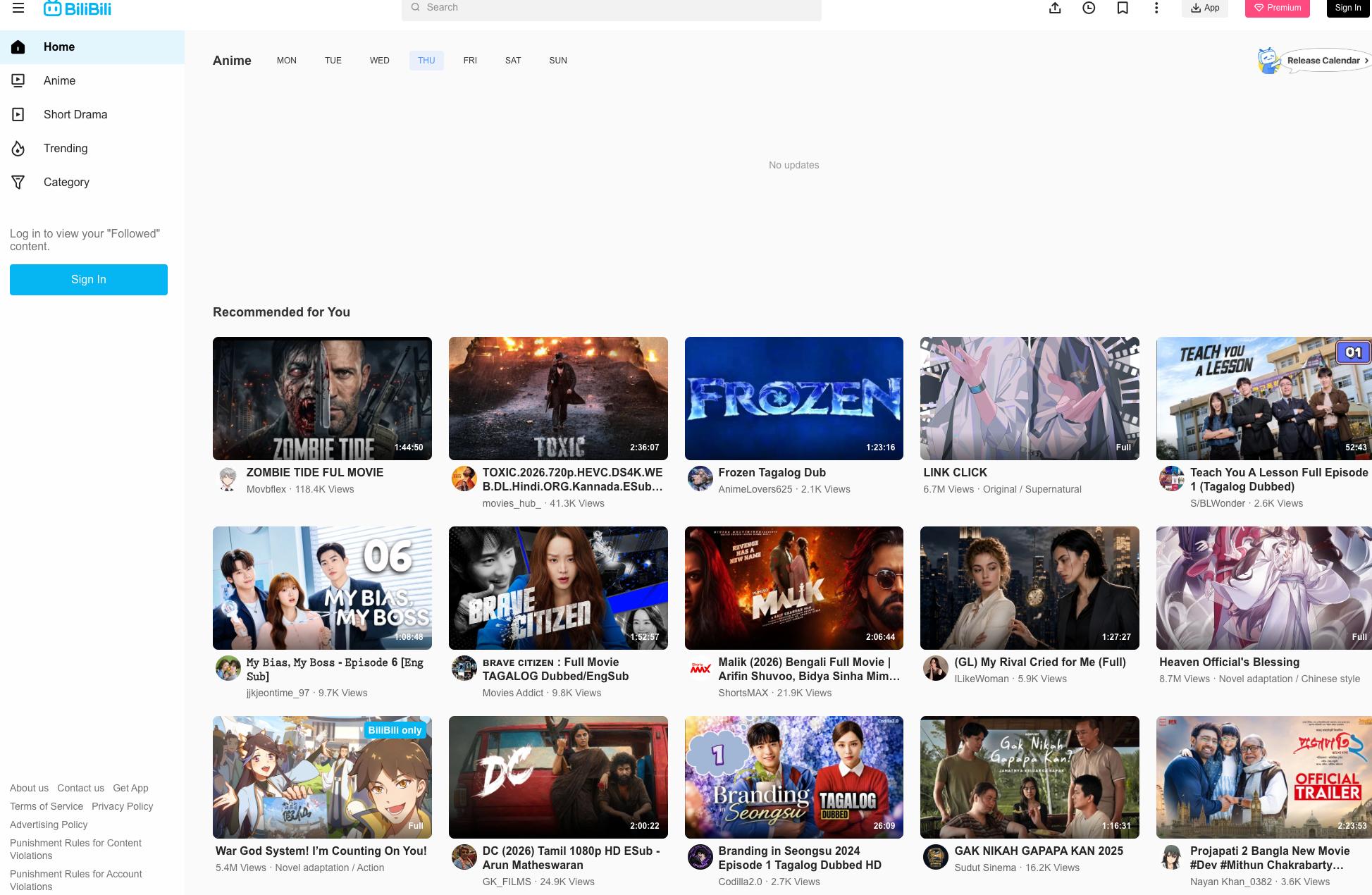Open the Terms of Service link

(x=47, y=807)
